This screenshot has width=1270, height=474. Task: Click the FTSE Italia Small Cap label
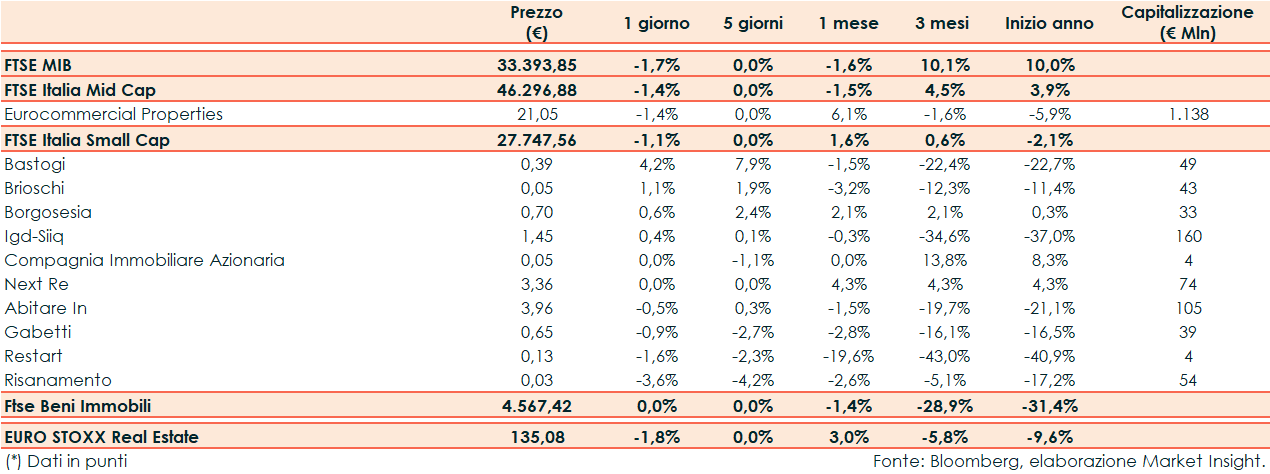point(86,140)
